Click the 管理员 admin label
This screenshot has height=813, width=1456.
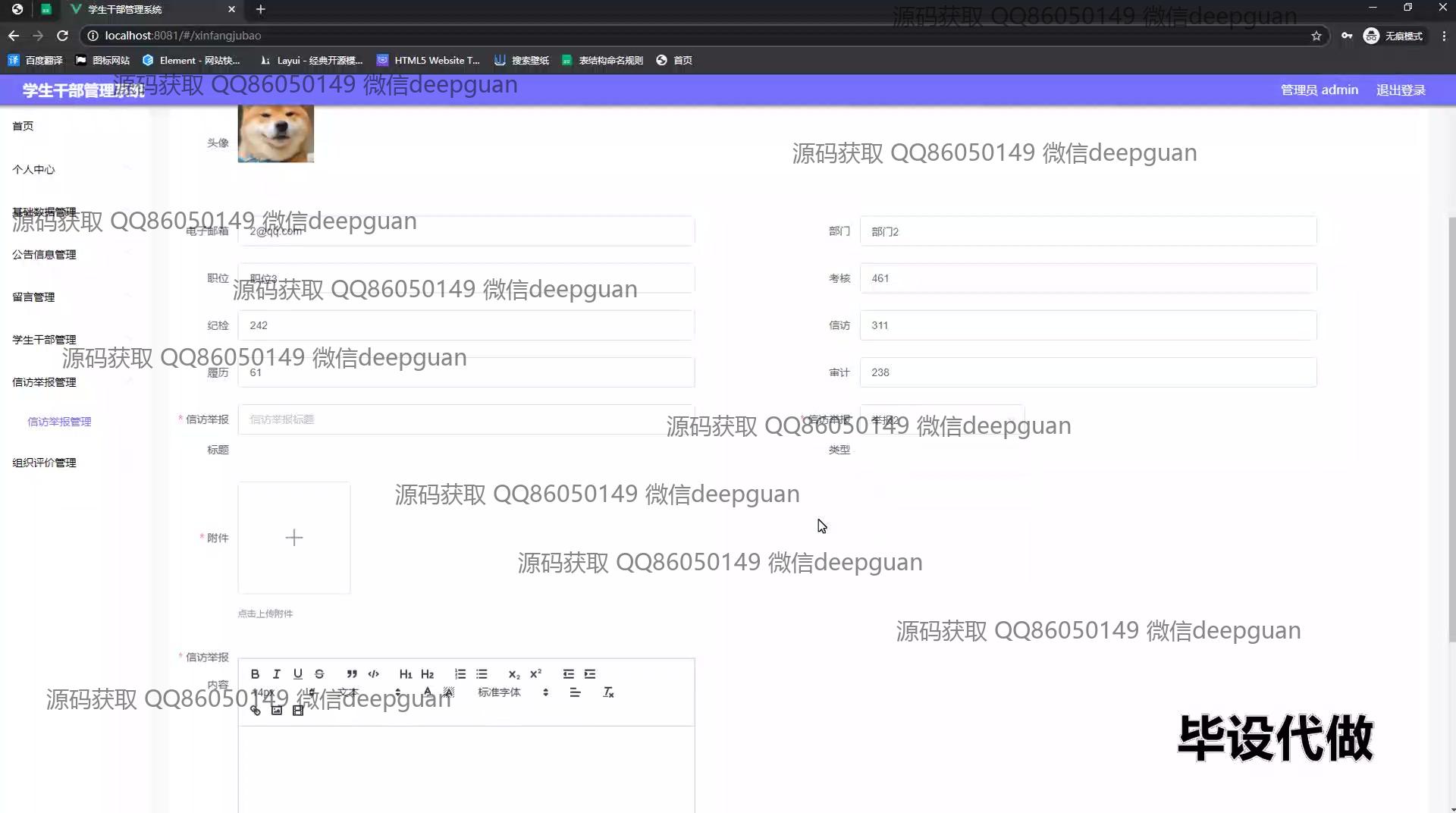coord(1319,90)
